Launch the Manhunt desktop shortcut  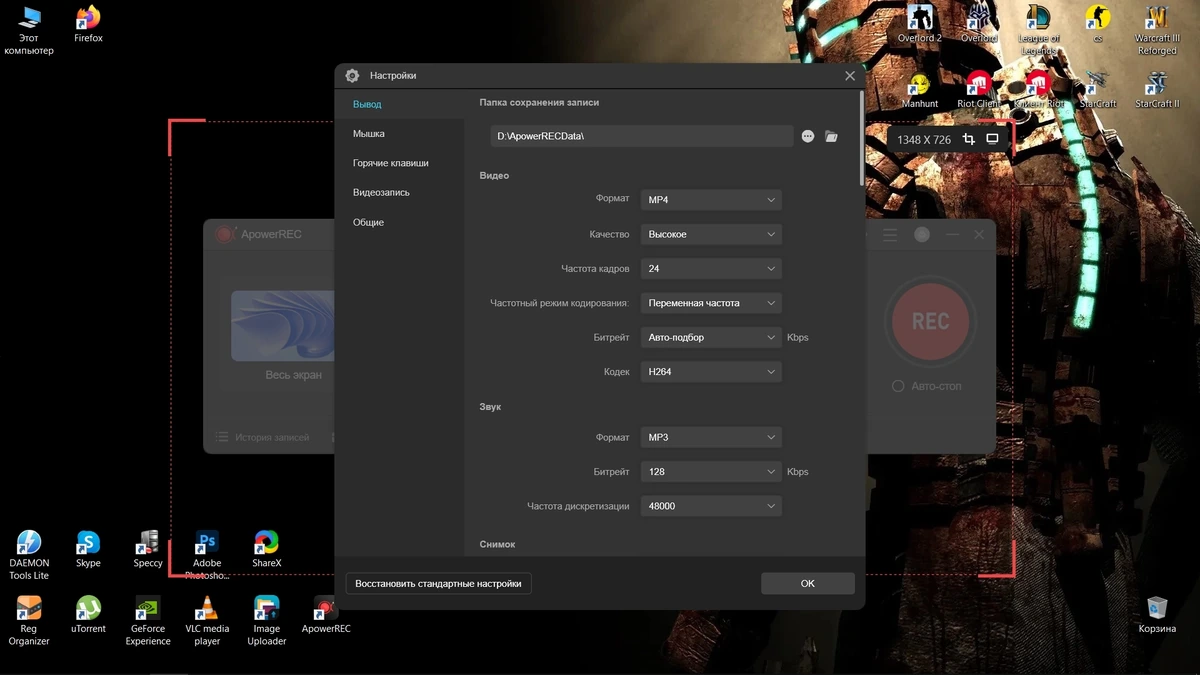(x=919, y=90)
